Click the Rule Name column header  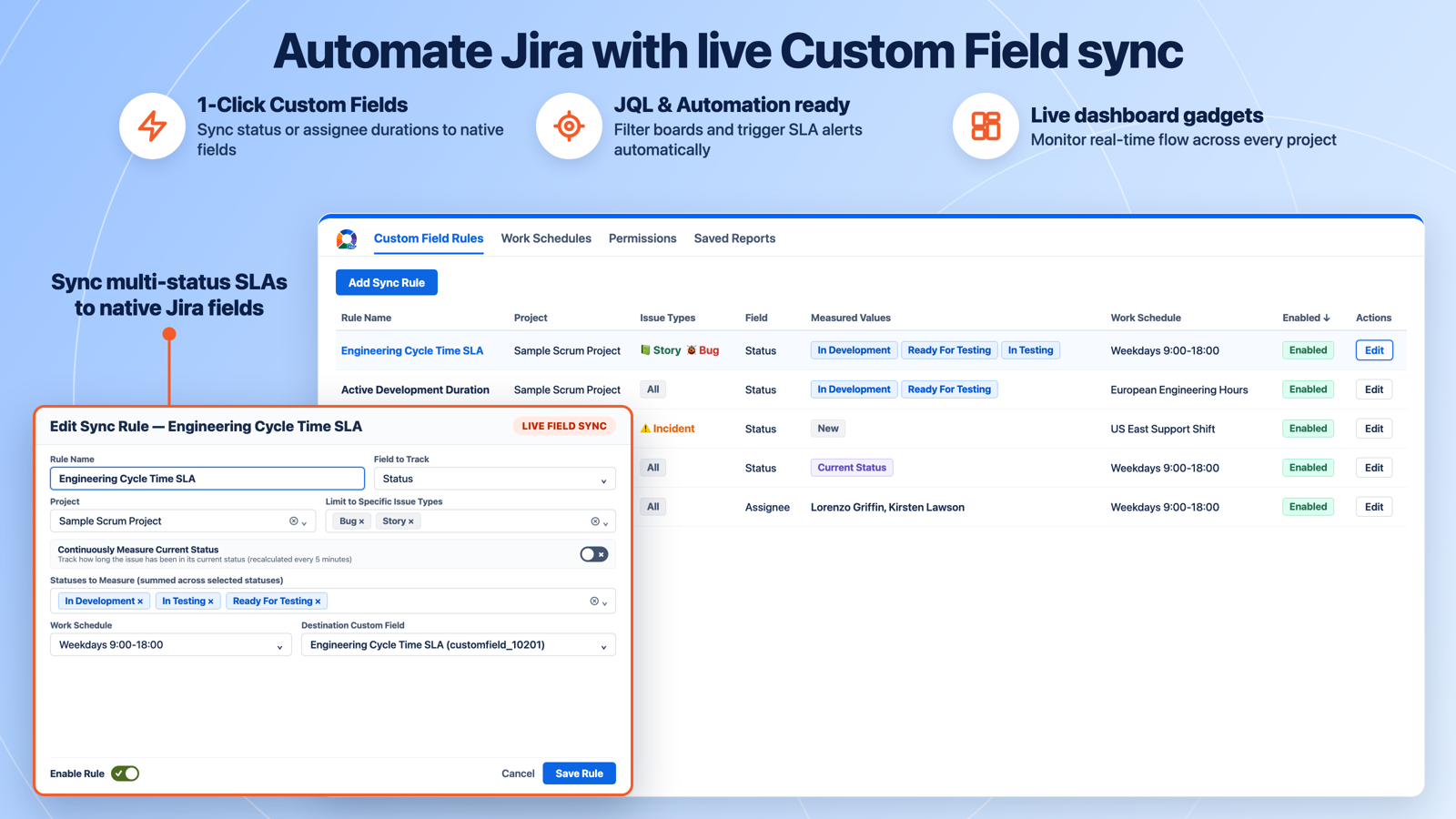(x=366, y=318)
